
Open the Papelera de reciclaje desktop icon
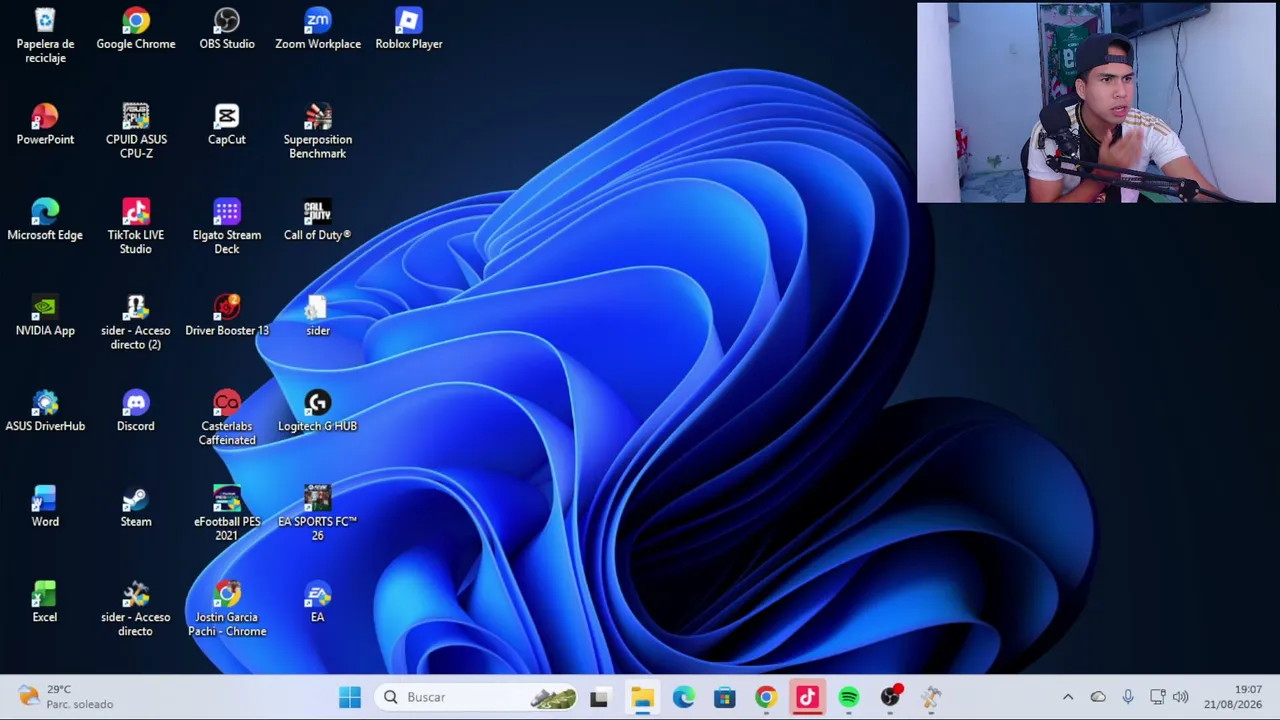[45, 35]
